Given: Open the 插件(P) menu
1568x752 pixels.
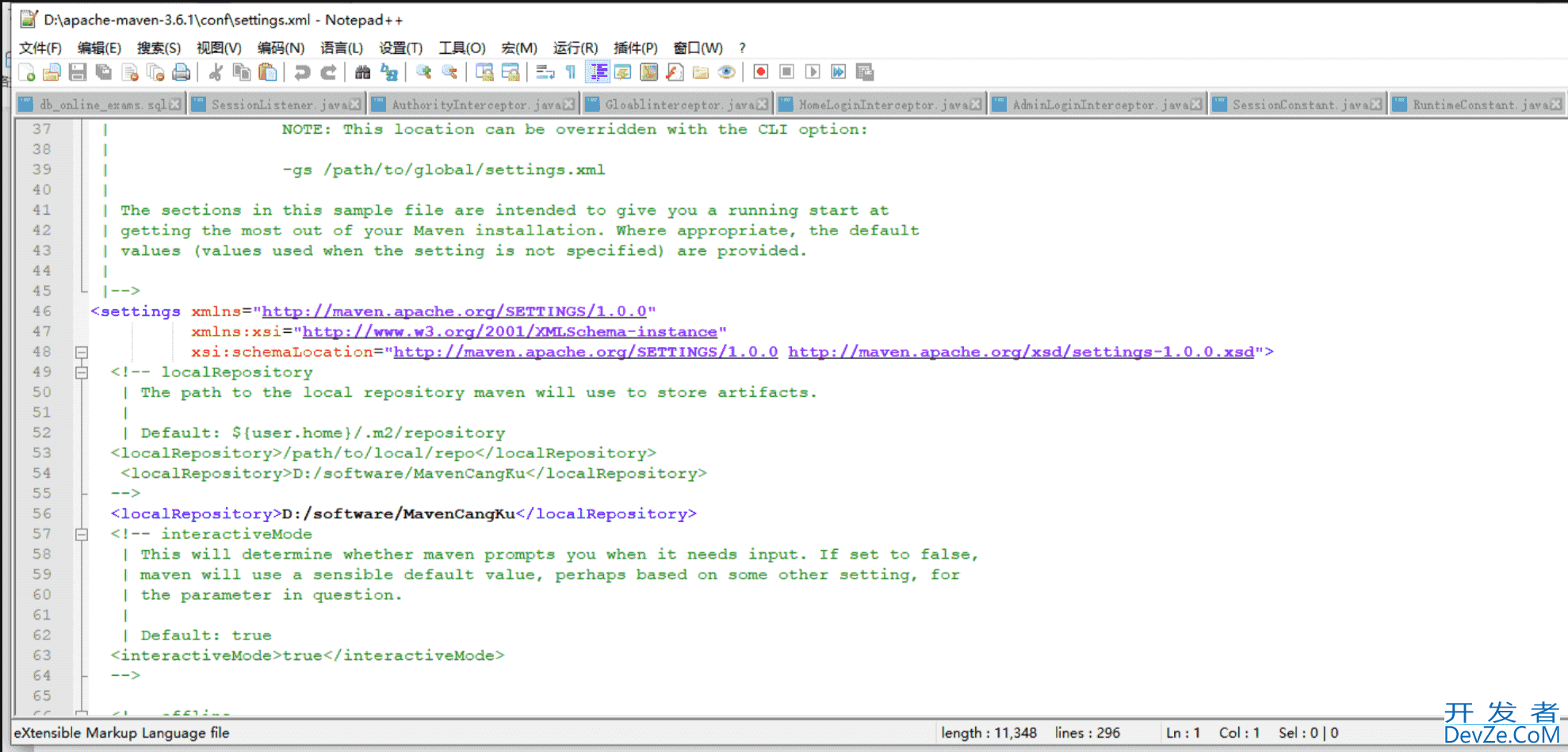Looking at the screenshot, I should click(636, 48).
